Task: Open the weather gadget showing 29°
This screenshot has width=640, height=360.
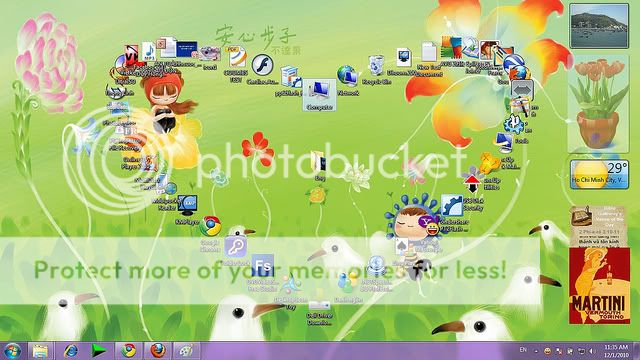Action: pos(599,174)
